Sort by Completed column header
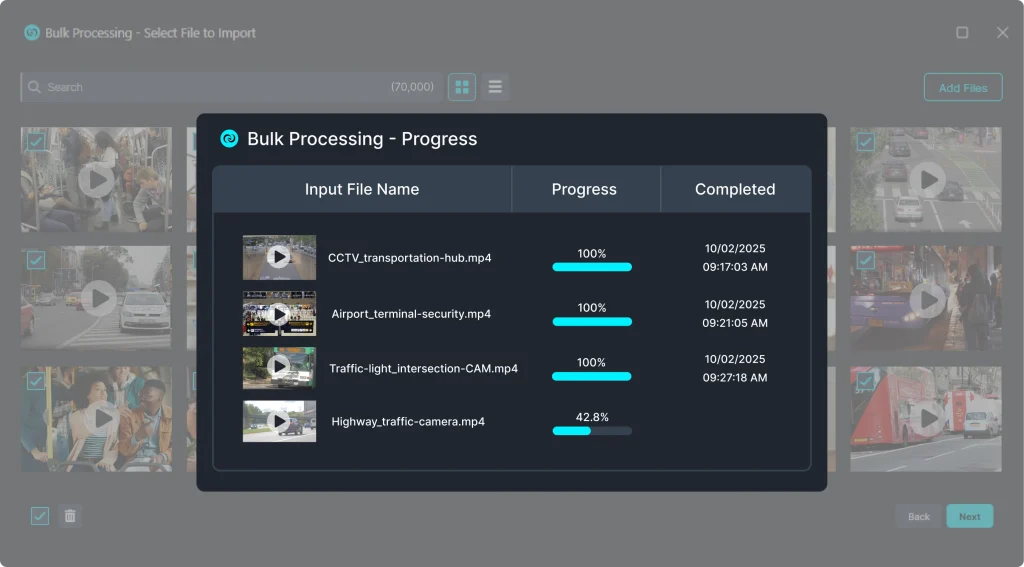The height and width of the screenshot is (567, 1024). coord(735,189)
